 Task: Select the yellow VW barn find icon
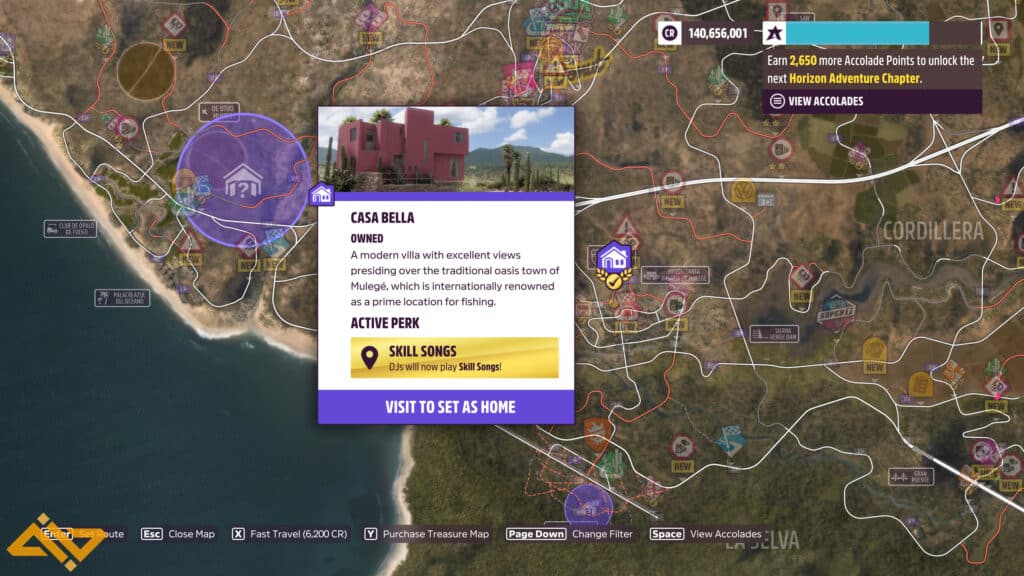click(x=743, y=192)
